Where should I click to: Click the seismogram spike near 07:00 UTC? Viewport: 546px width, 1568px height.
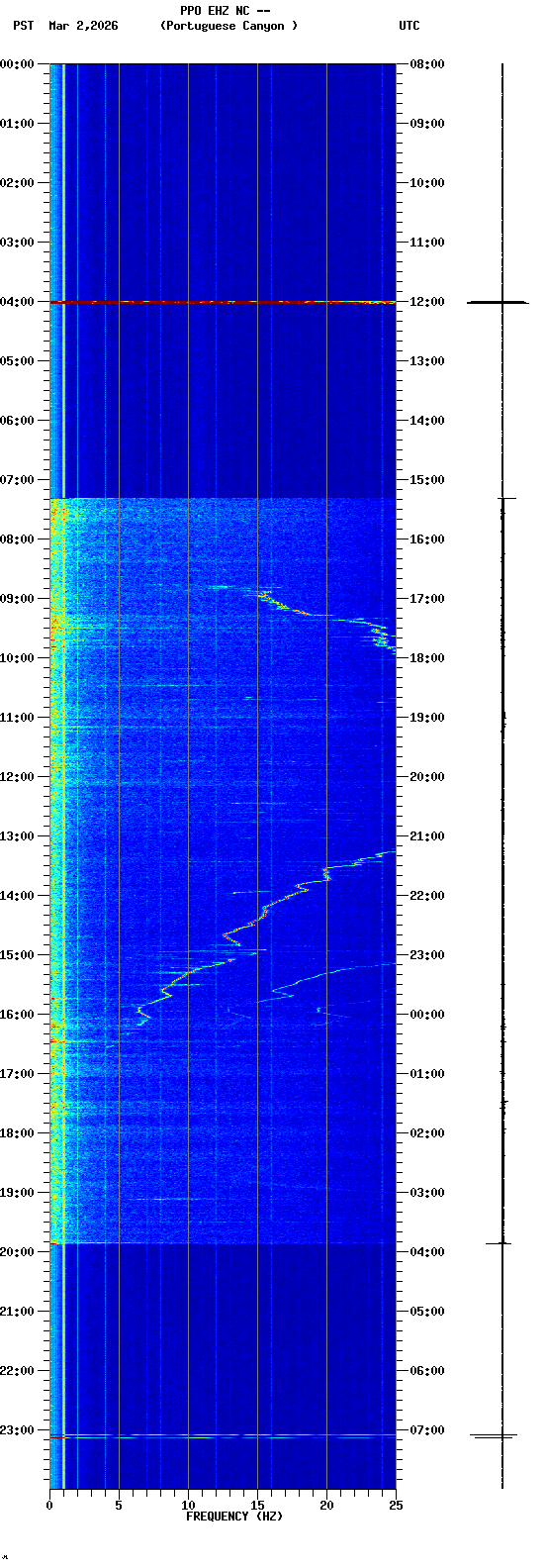(495, 1436)
